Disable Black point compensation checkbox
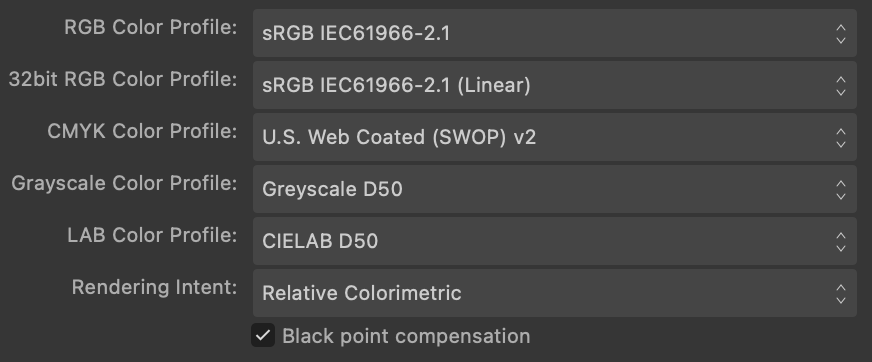Screen dimensions: 872x362 [263, 335]
